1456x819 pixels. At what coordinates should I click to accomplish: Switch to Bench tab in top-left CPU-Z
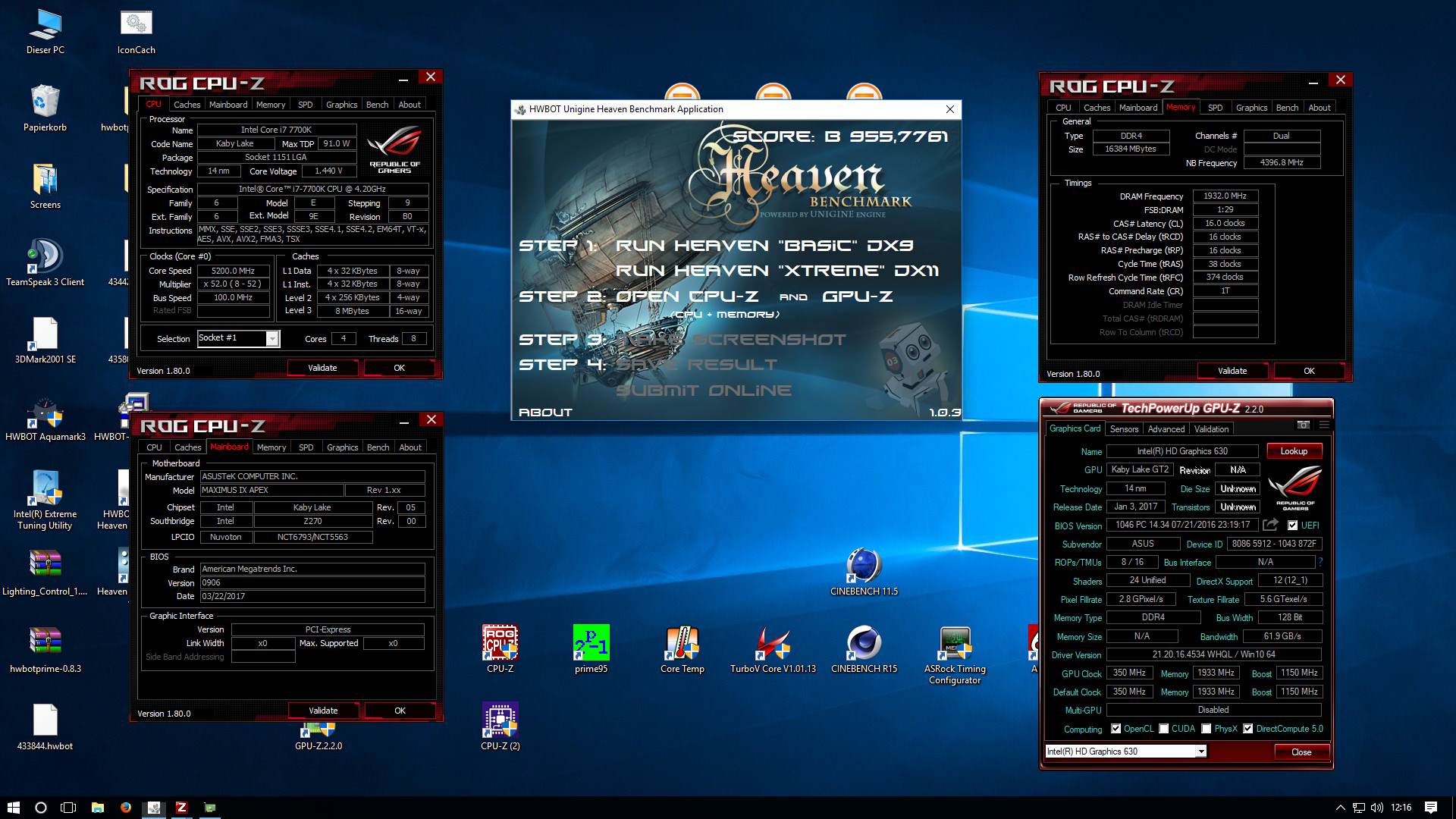[377, 105]
